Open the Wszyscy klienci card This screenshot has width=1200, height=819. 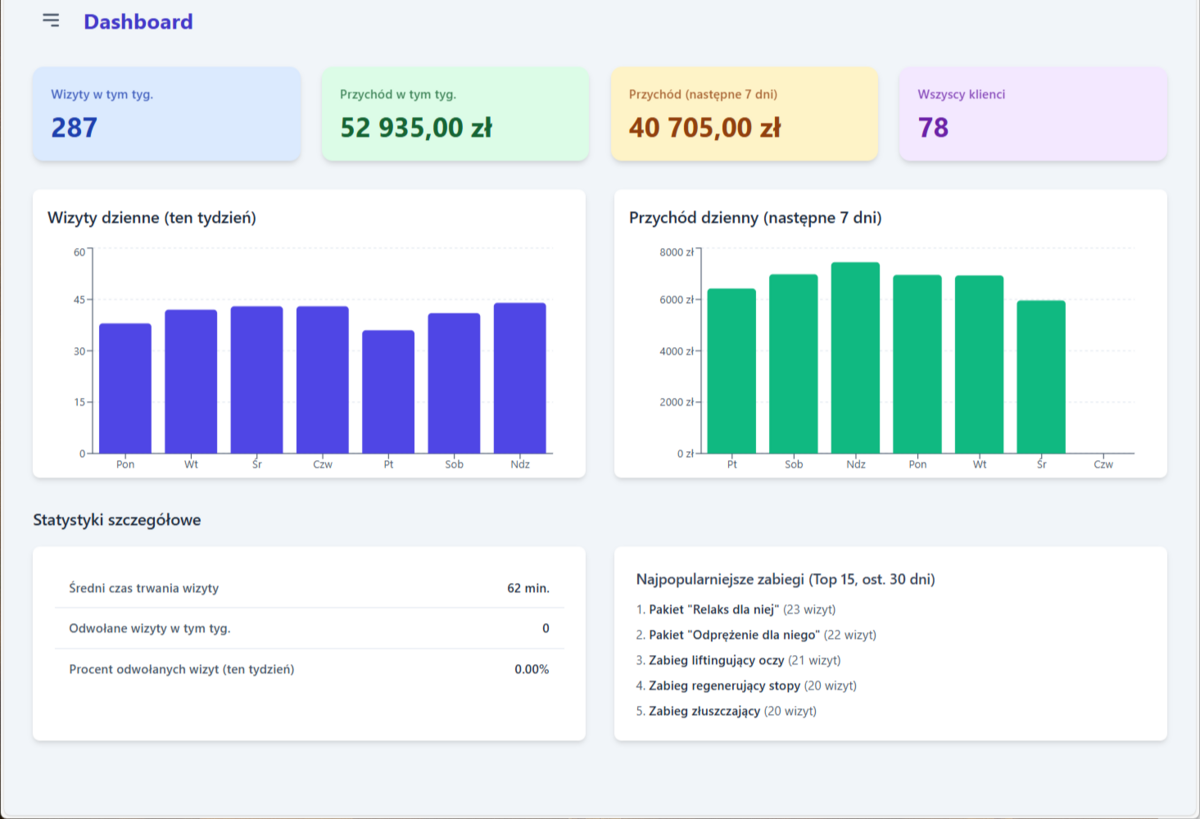tap(1032, 114)
